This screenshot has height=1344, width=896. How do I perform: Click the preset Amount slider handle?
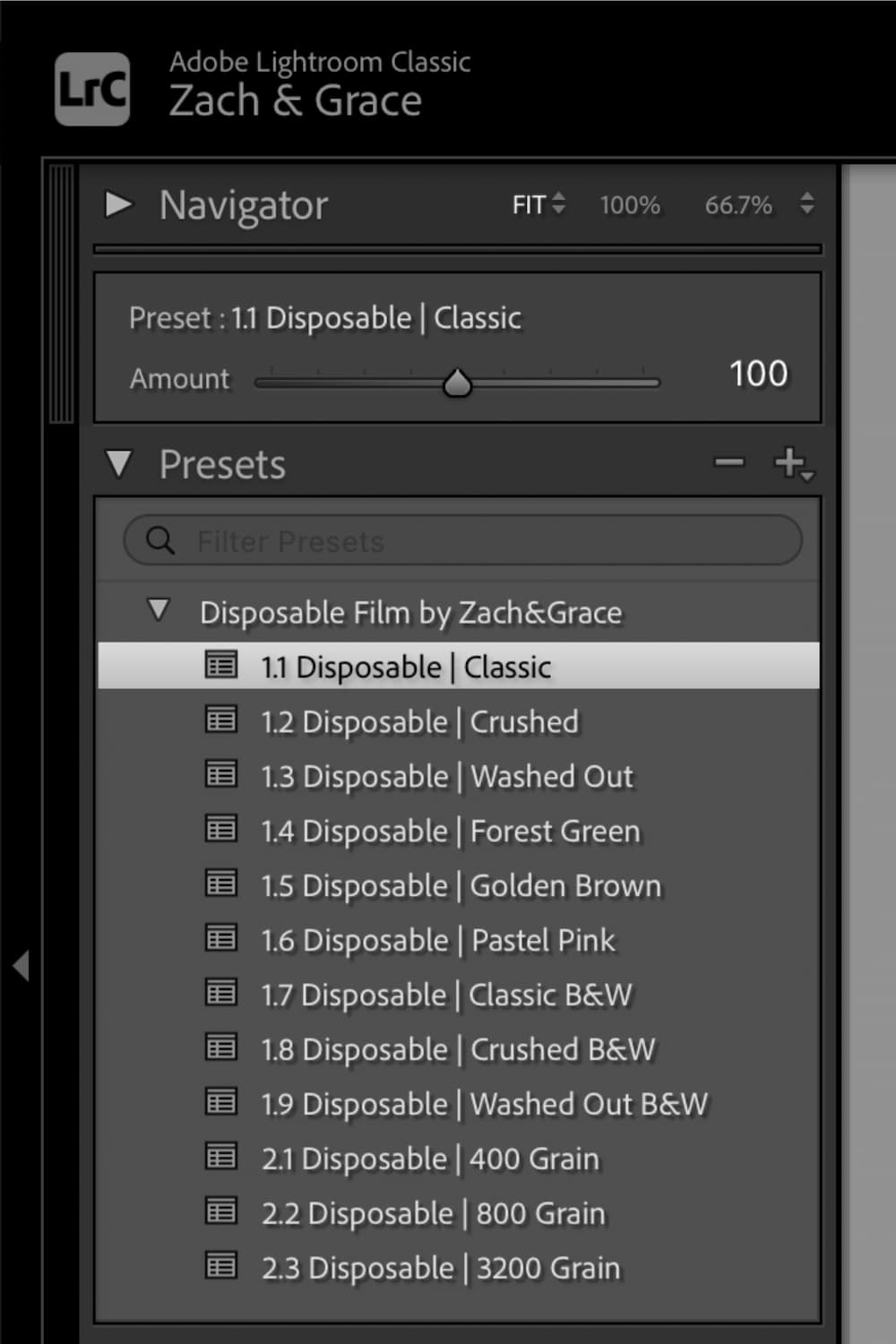coord(458,383)
